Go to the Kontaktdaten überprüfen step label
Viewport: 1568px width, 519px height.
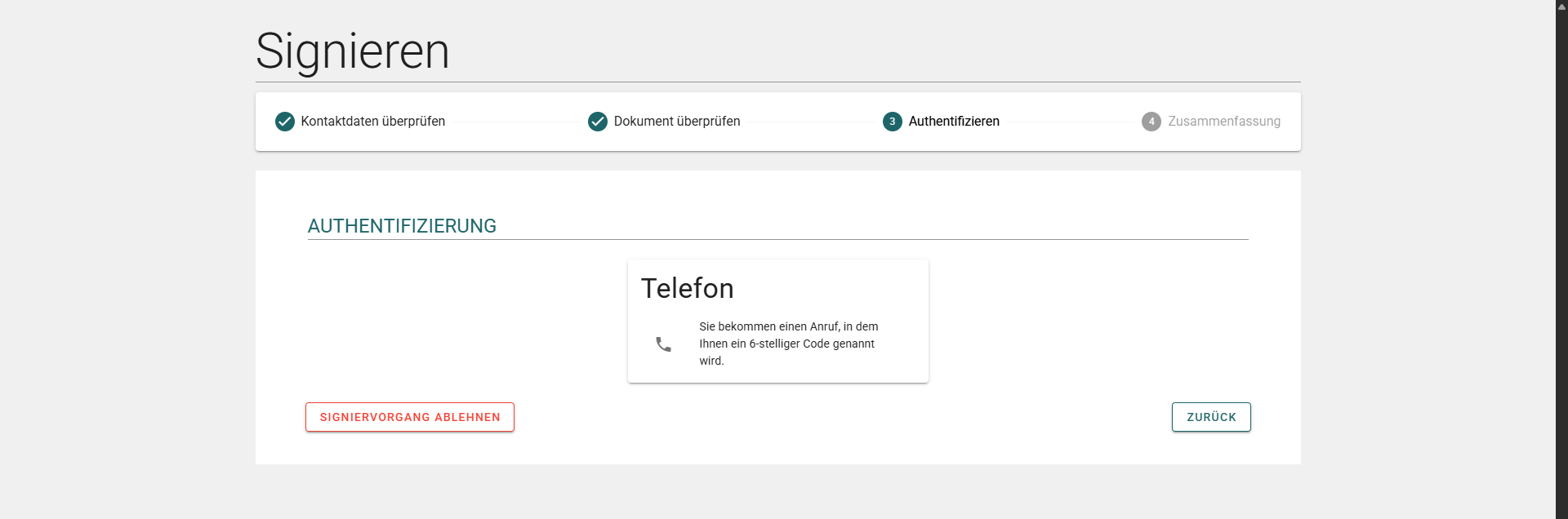point(372,122)
